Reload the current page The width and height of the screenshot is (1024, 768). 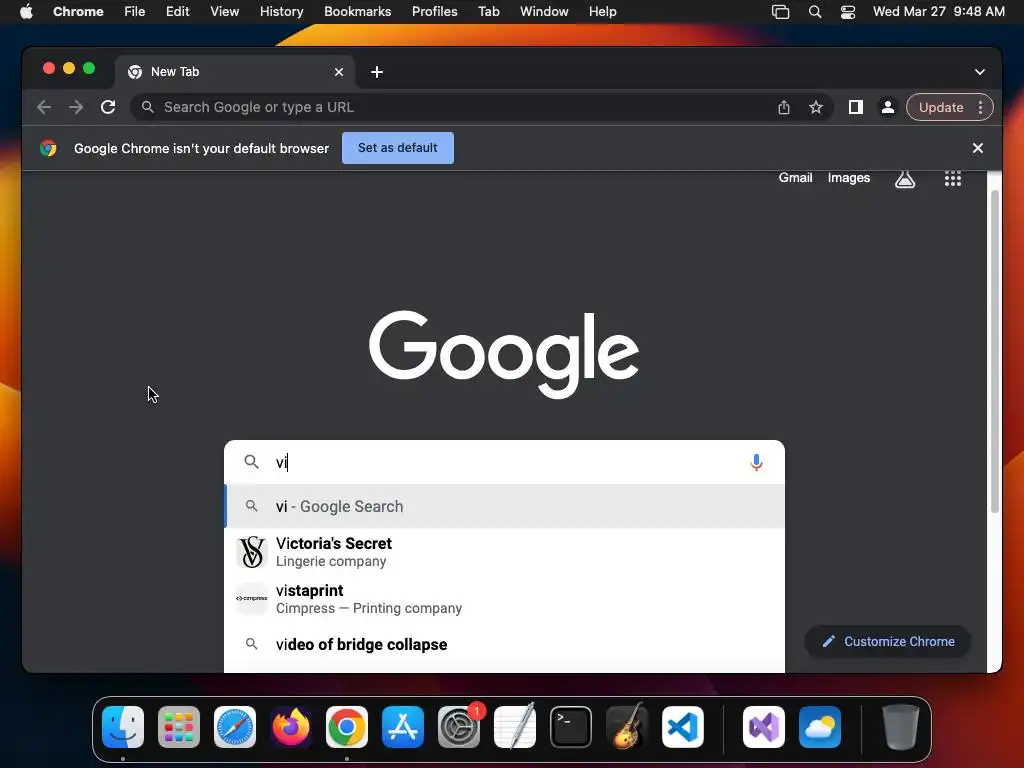point(108,107)
